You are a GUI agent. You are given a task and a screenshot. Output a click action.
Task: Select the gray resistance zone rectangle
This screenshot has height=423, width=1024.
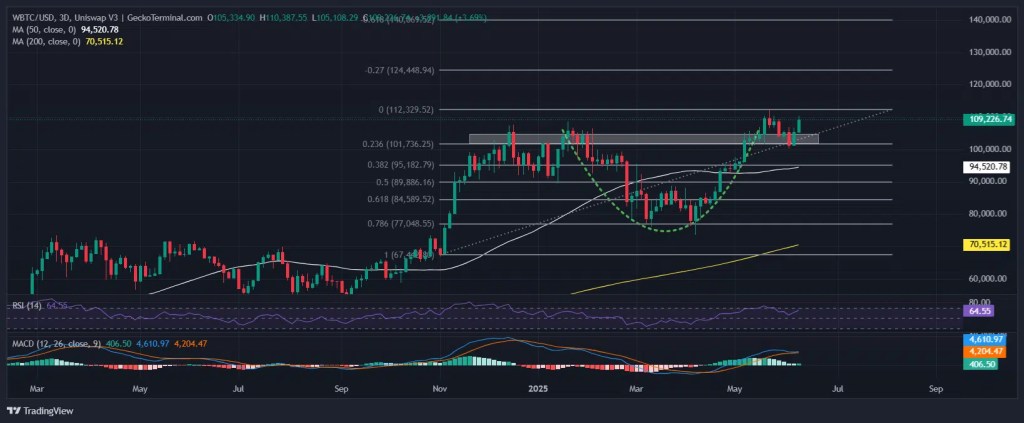tap(640, 138)
